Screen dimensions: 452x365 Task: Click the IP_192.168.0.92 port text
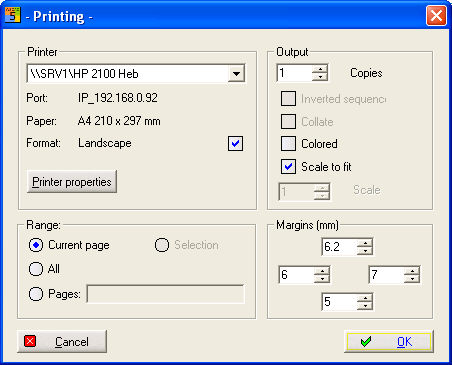click(118, 98)
